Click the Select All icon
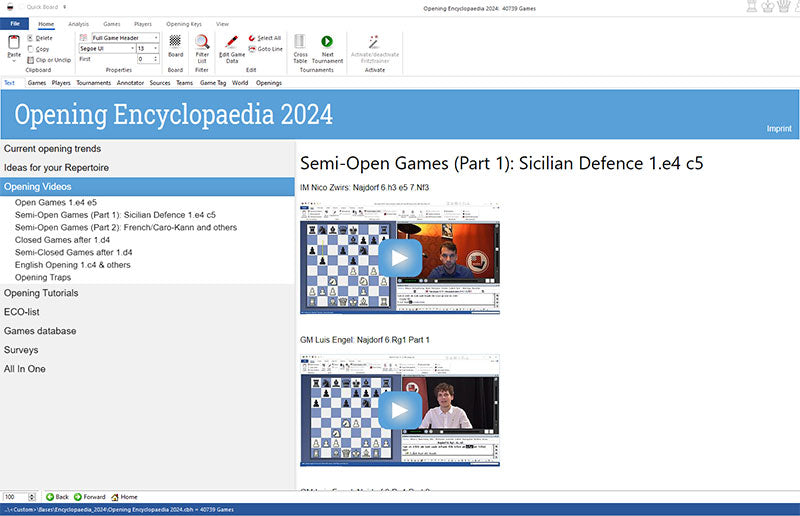The width and height of the screenshot is (800, 516). [x=251, y=37]
